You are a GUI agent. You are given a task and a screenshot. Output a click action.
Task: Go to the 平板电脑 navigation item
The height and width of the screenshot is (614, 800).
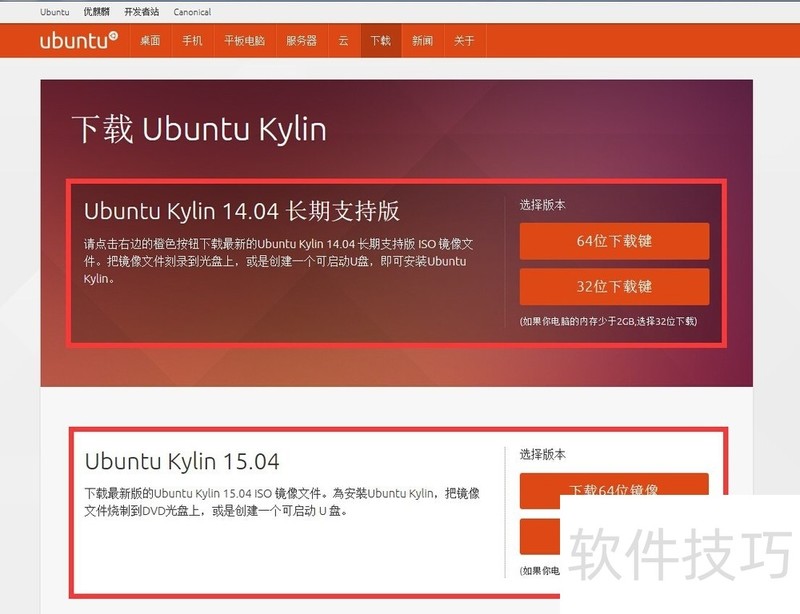click(244, 41)
